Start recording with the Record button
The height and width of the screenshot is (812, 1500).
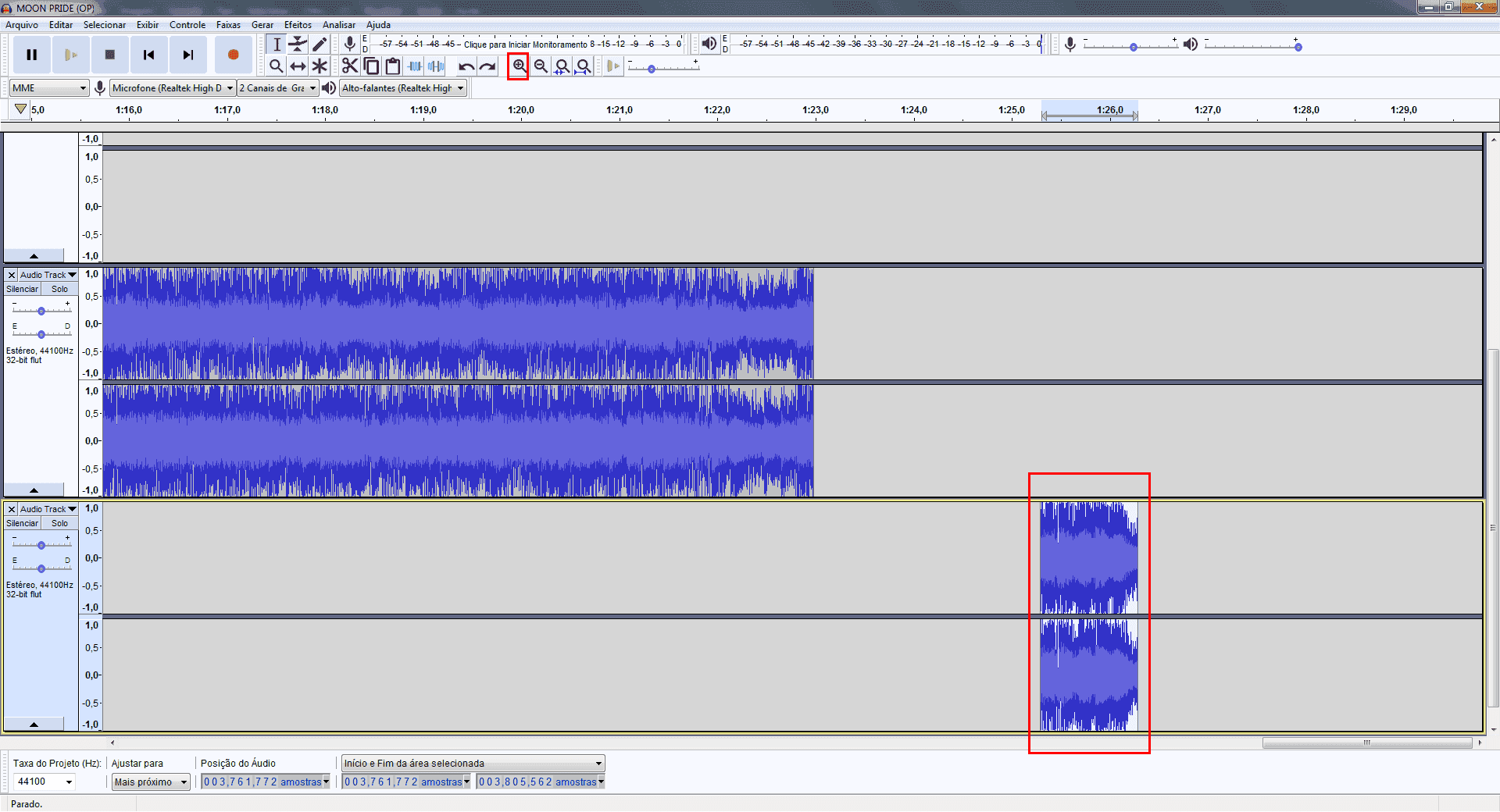tap(233, 55)
